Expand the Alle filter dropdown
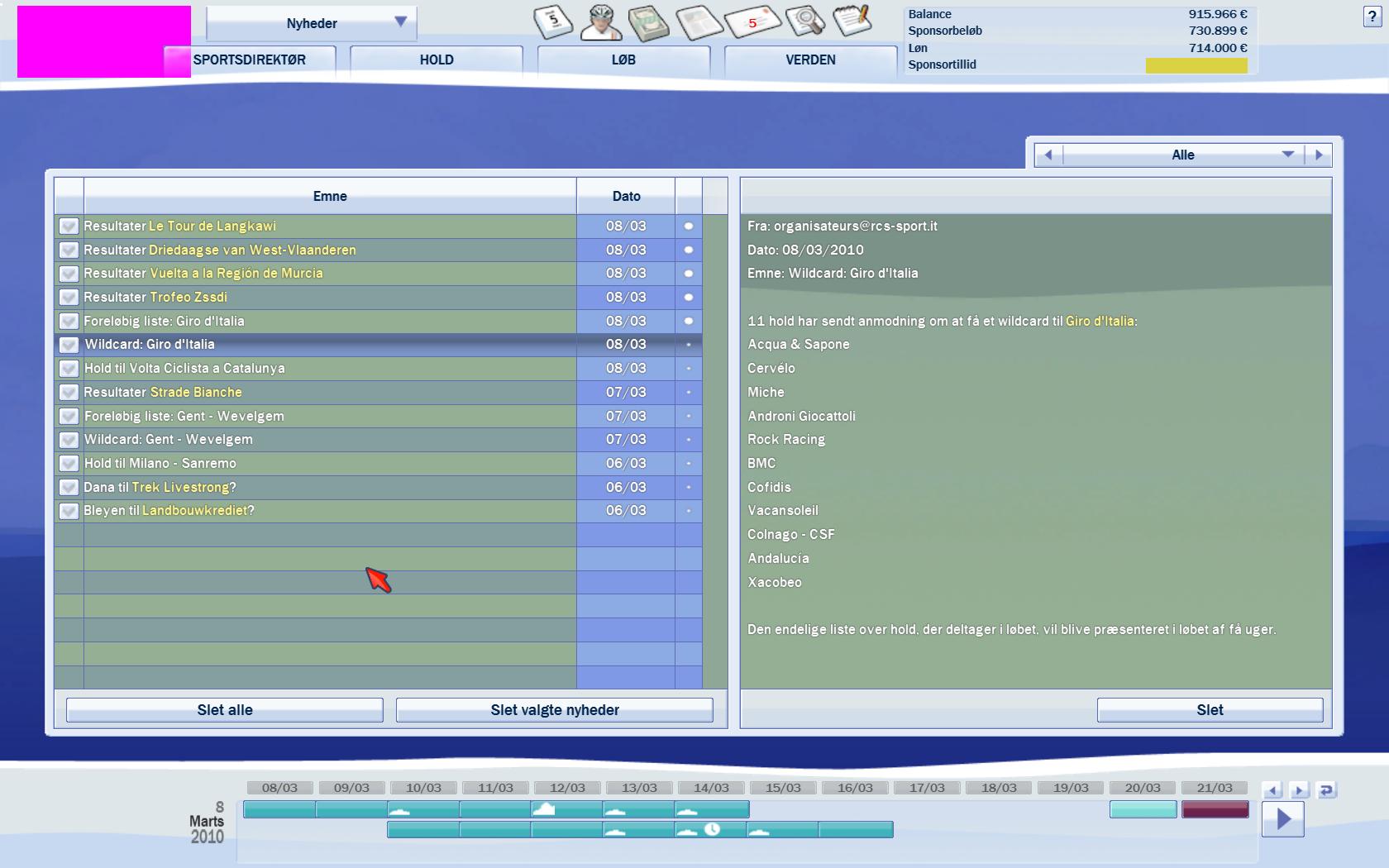The height and width of the screenshot is (868, 1389). (x=1286, y=155)
